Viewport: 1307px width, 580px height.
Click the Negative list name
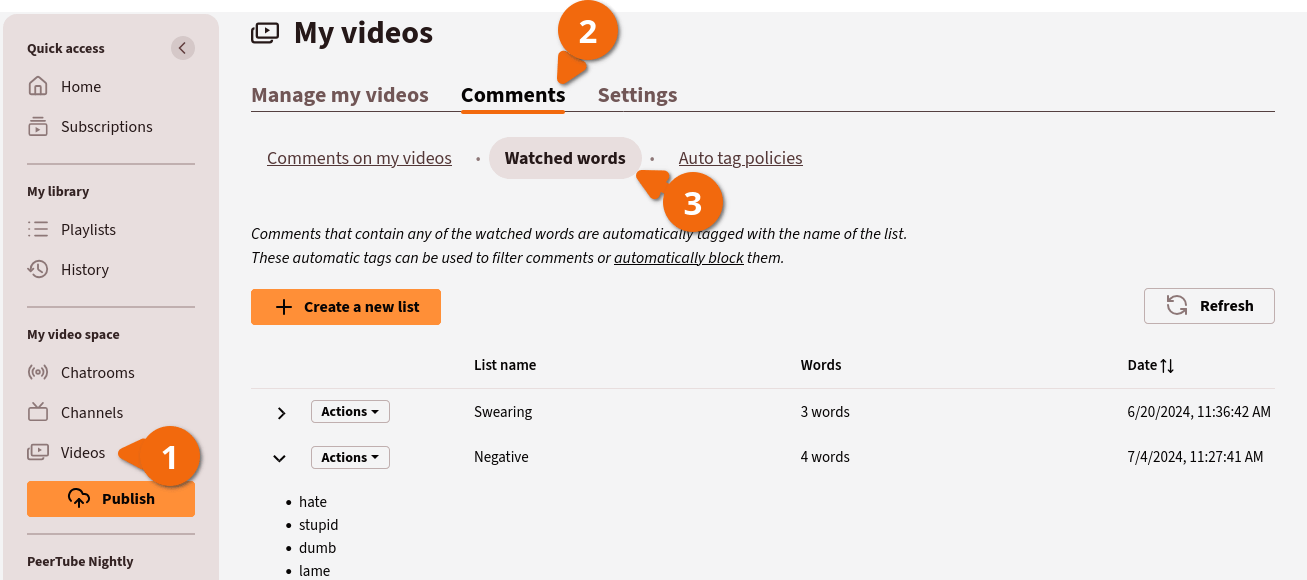501,457
